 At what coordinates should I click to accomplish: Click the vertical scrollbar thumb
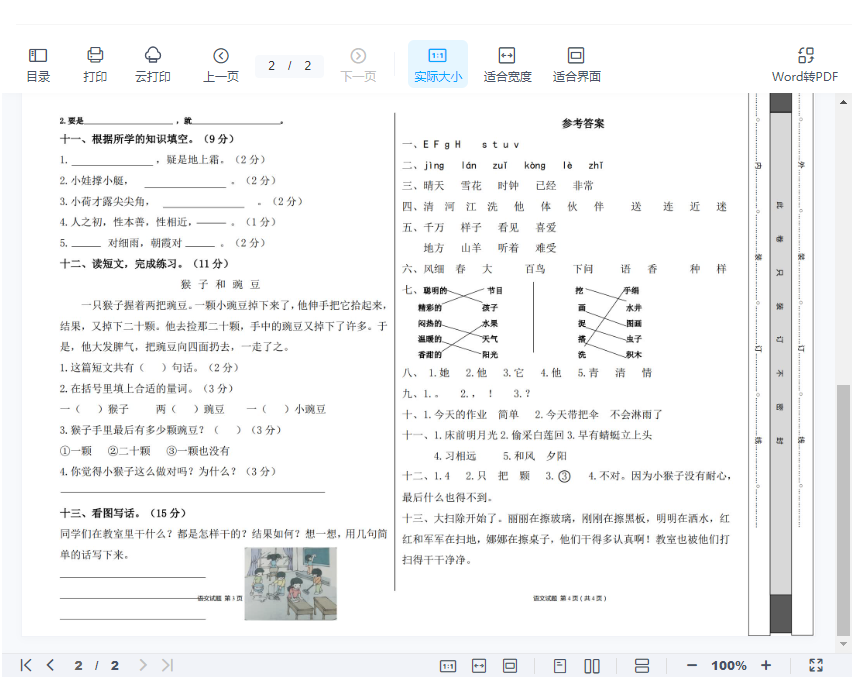(843, 510)
